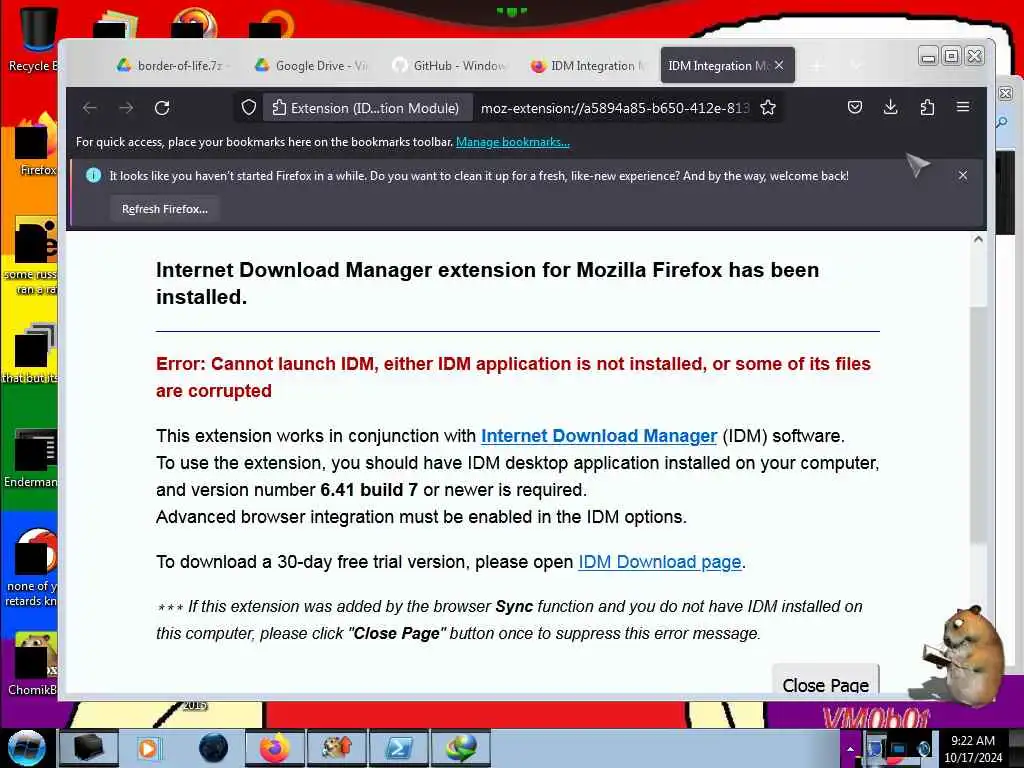Image resolution: width=1024 pixels, height=768 pixels.
Task: Click the animal with arrow taskbar icon
Action: [x=336, y=748]
